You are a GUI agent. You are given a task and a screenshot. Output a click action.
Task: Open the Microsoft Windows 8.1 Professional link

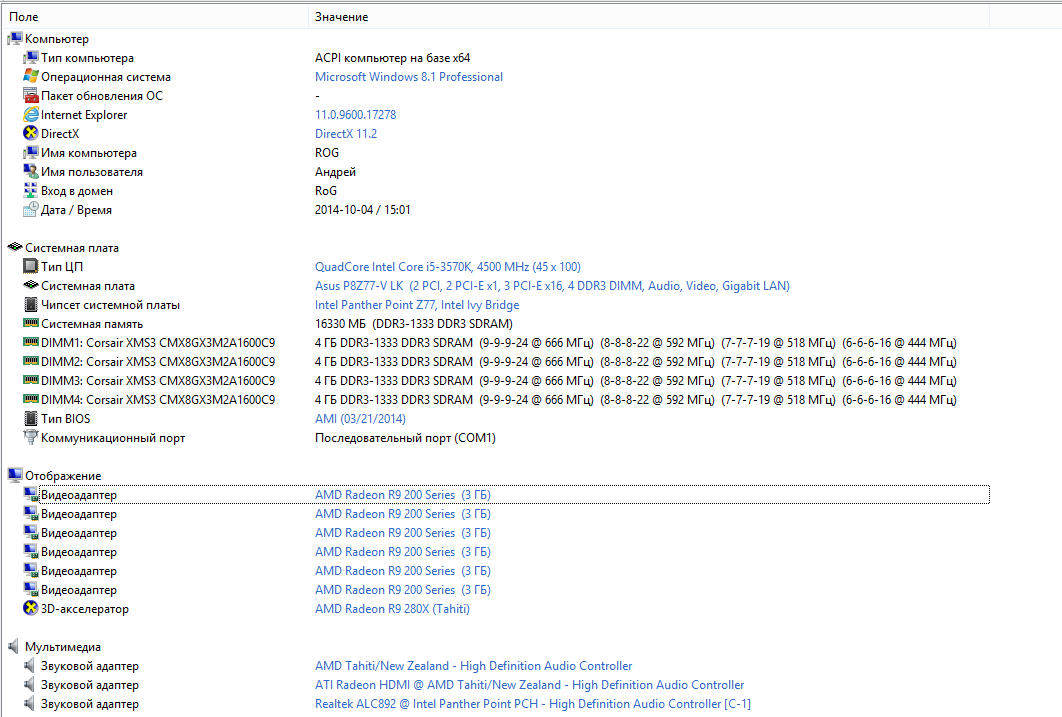click(x=408, y=77)
